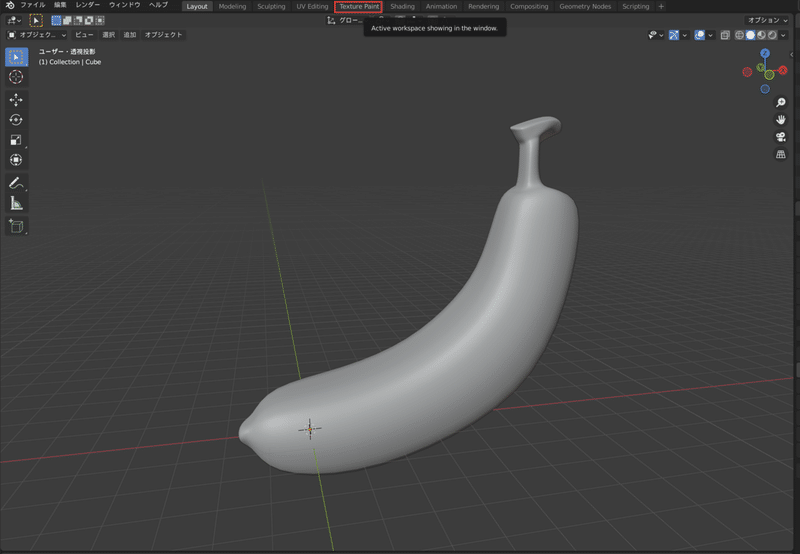Click the pan hand viewport icon
The height and width of the screenshot is (554, 800).
tap(781, 120)
